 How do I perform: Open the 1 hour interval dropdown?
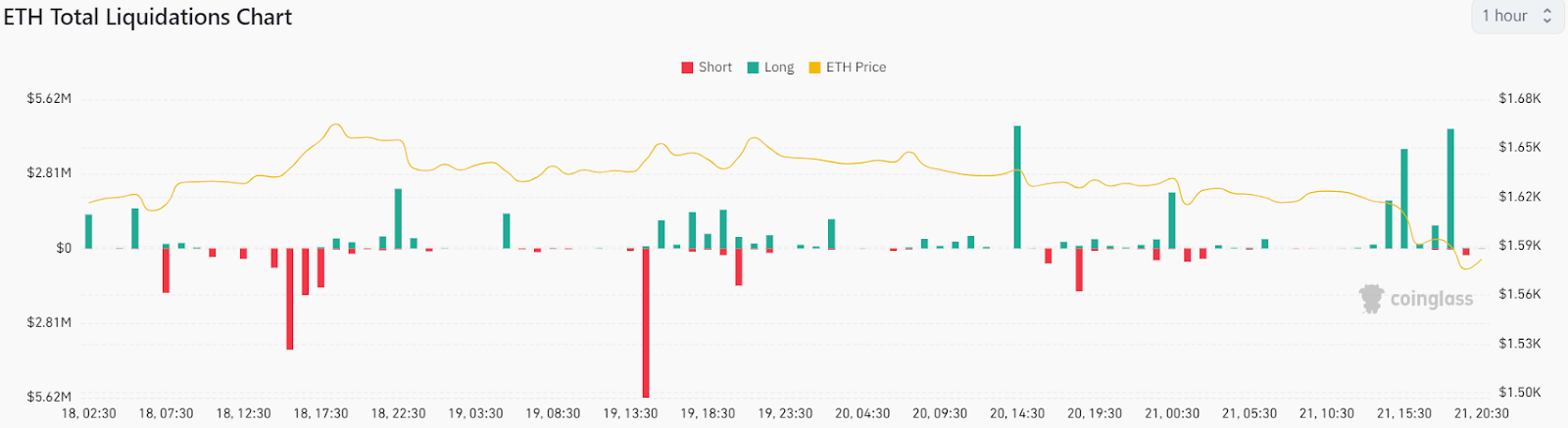(1504, 16)
